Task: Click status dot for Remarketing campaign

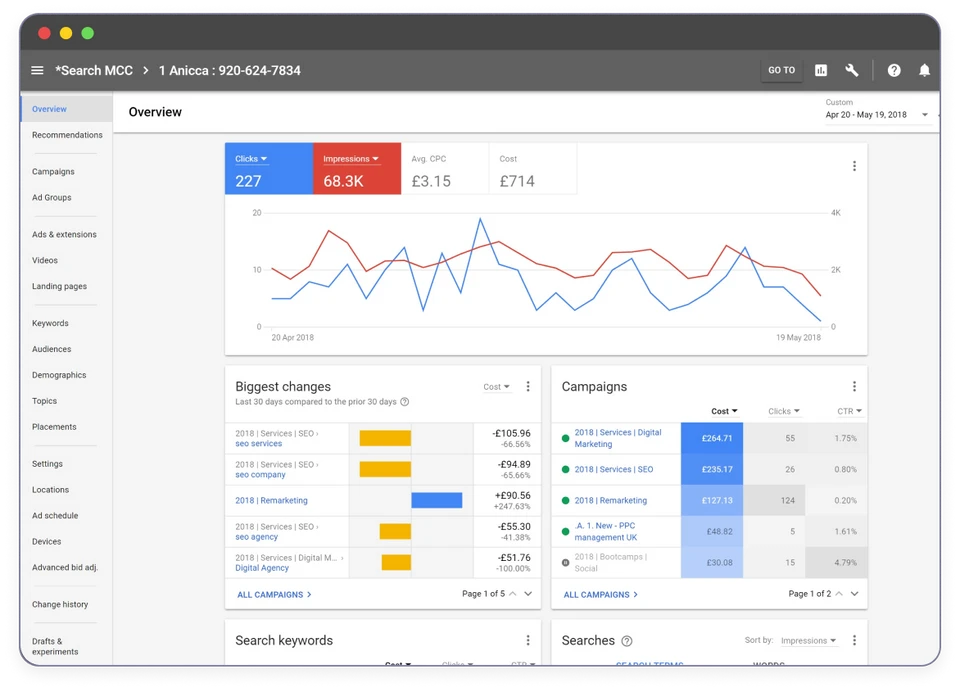Action: coord(566,500)
